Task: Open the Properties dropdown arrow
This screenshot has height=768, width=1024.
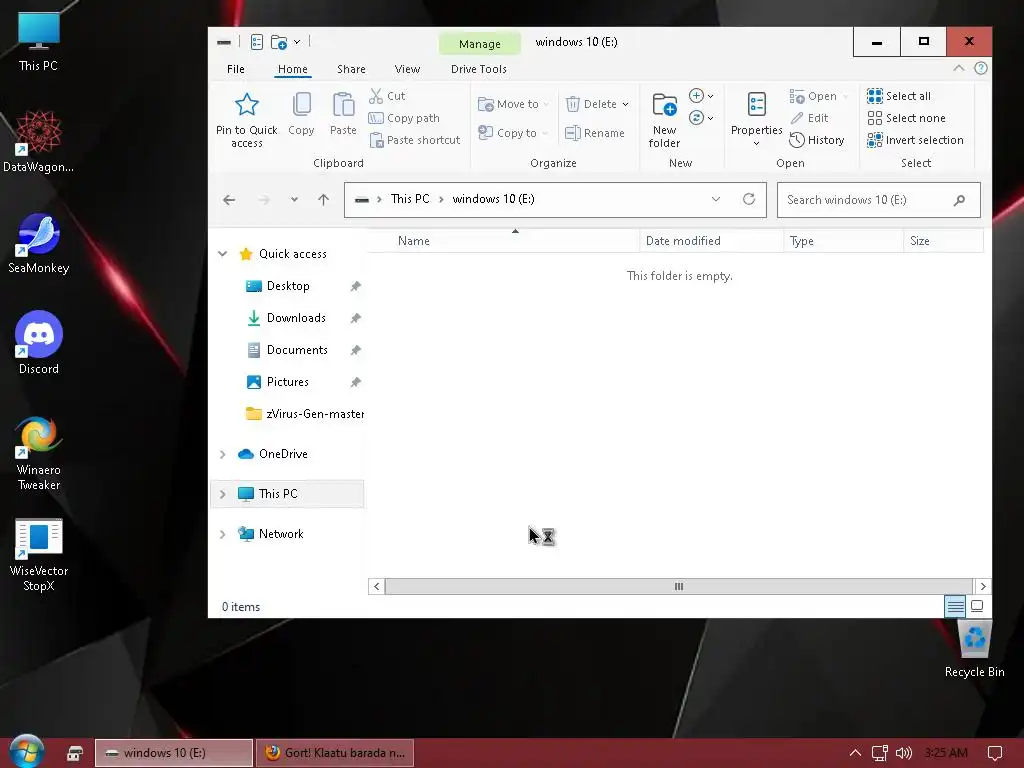Action: point(756,143)
